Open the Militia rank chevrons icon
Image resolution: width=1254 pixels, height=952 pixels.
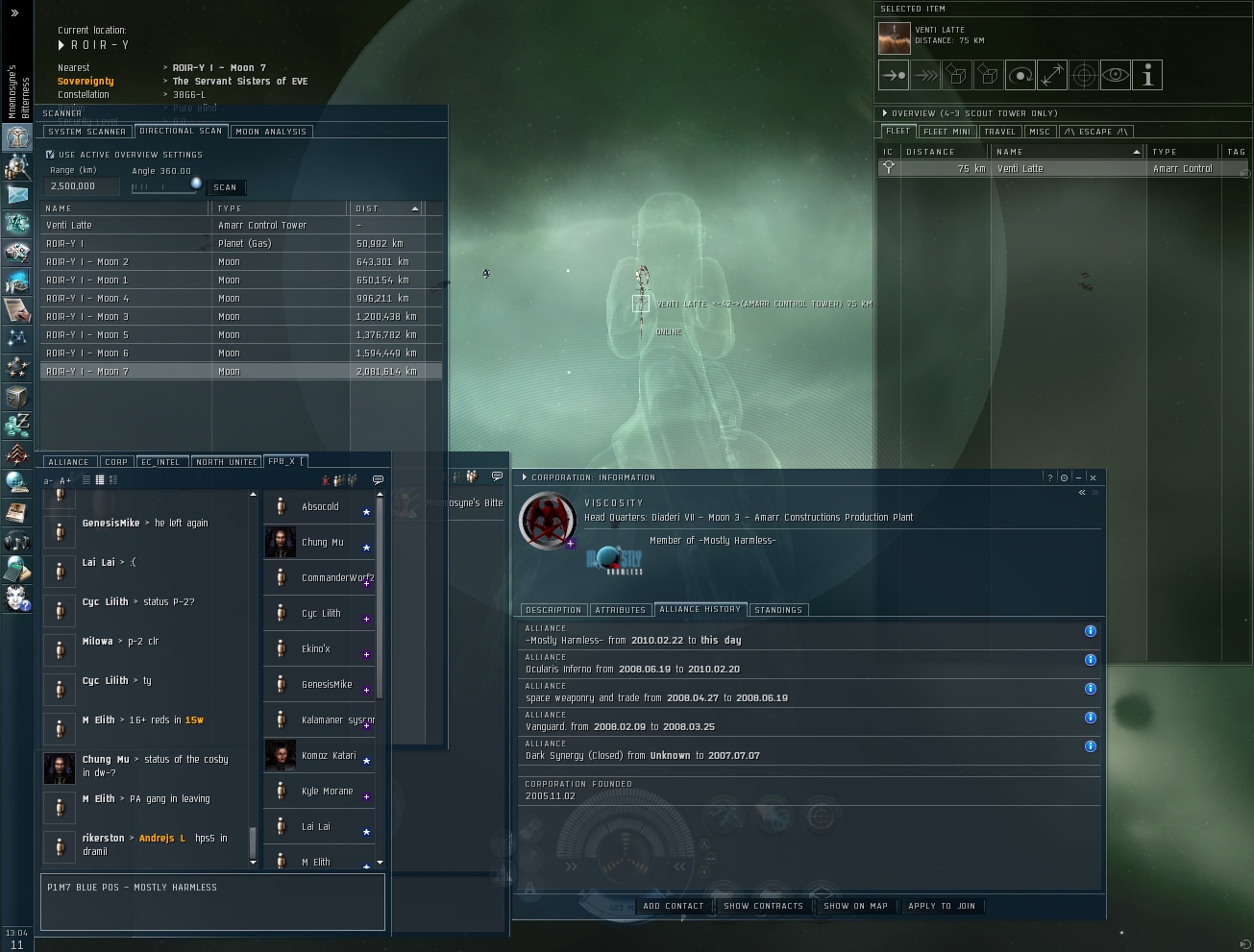pyautogui.click(x=17, y=454)
